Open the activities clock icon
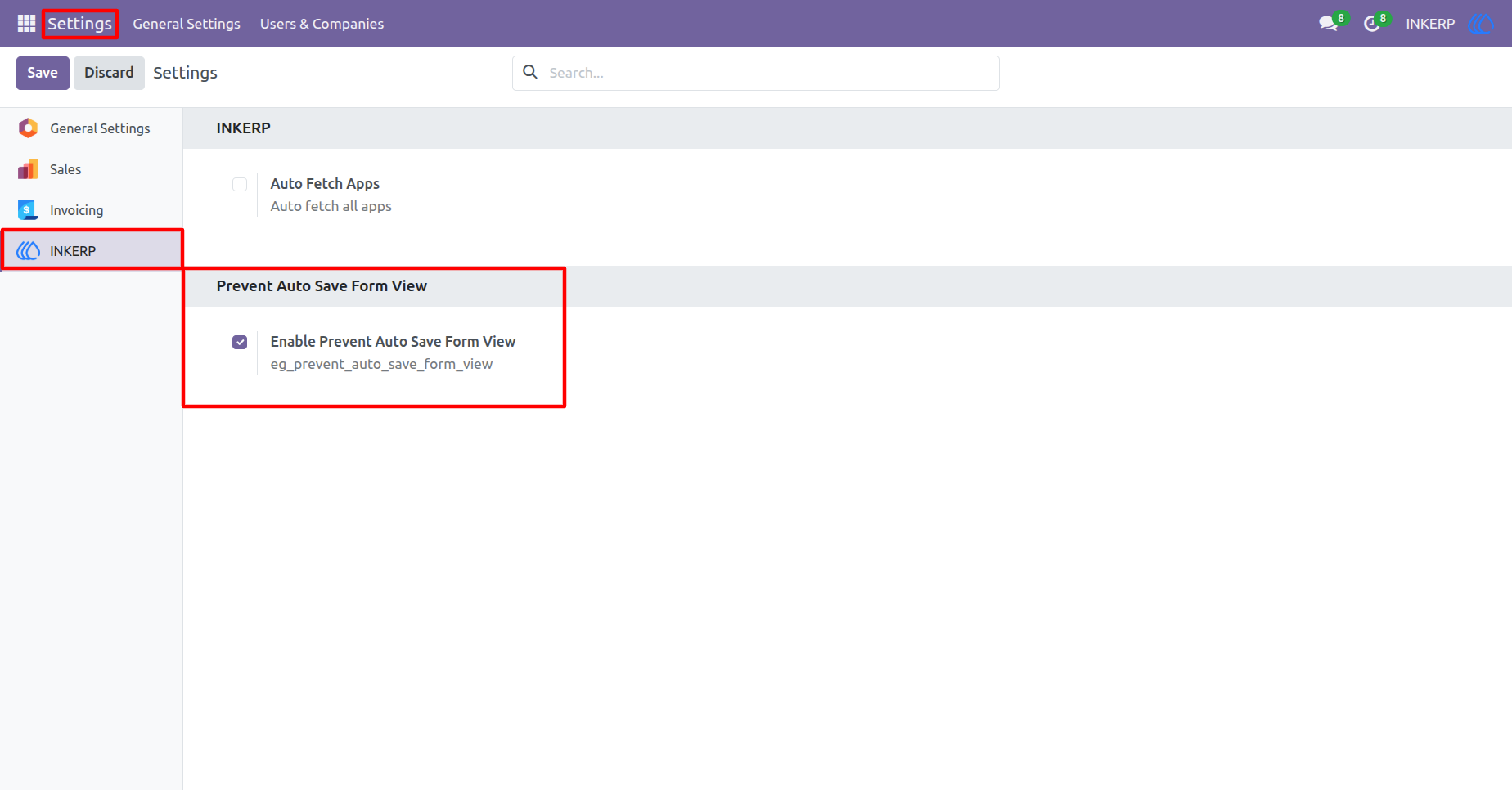This screenshot has width=1512, height=790. [x=1372, y=24]
